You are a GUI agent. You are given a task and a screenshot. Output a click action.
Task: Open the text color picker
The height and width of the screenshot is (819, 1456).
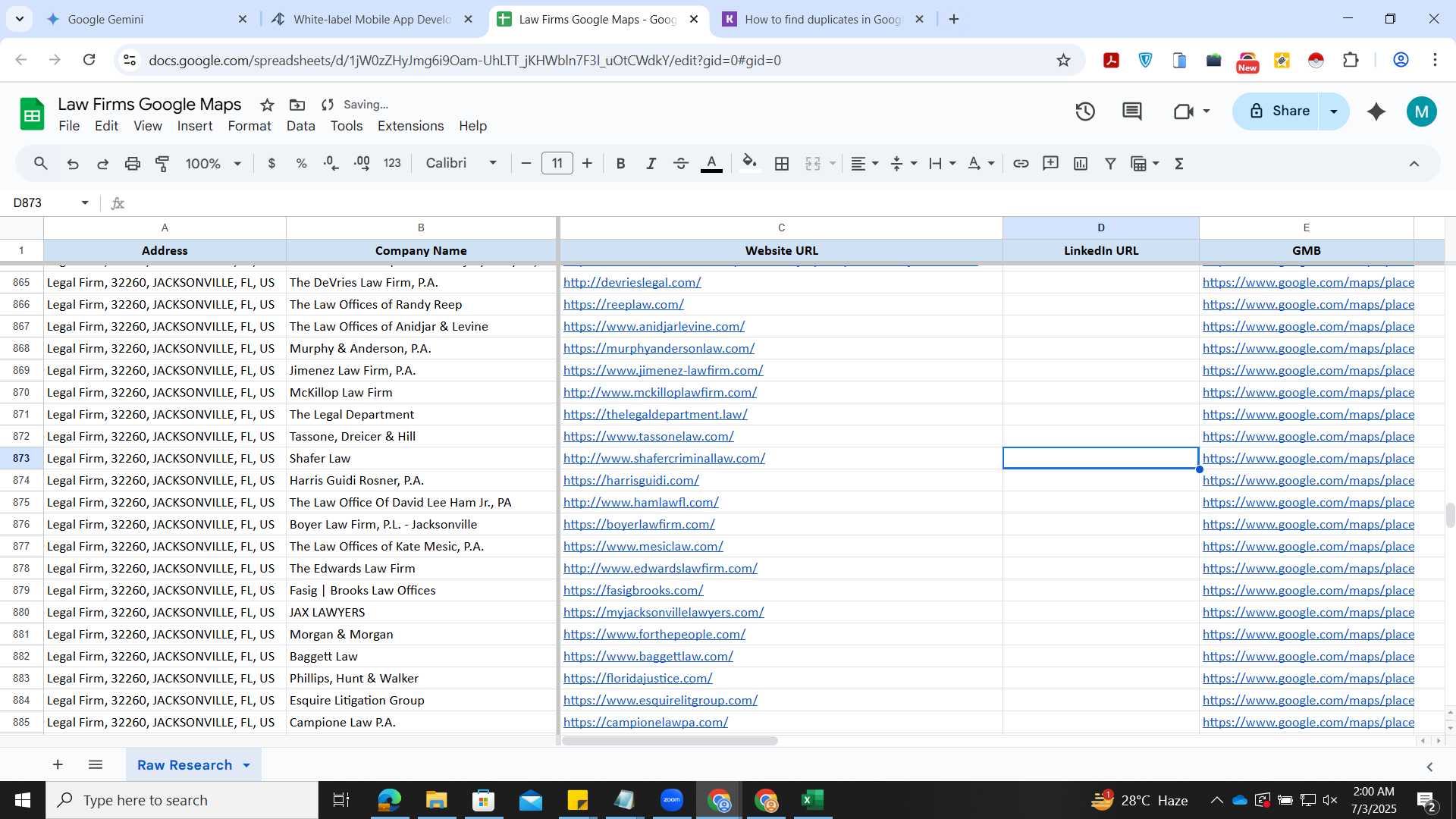(711, 163)
